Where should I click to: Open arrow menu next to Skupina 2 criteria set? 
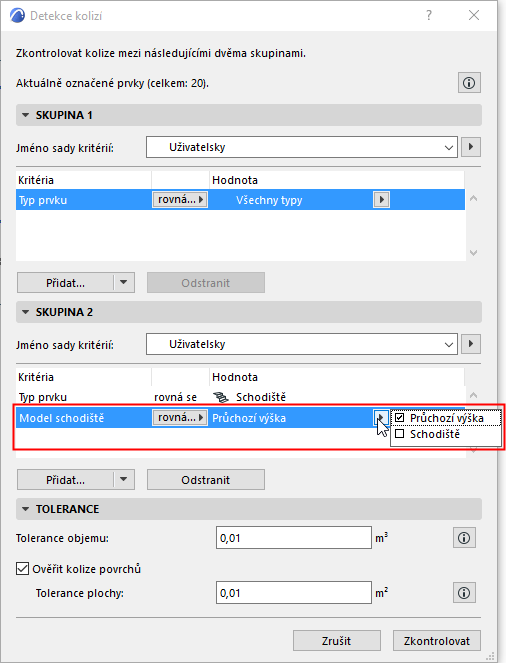click(470, 344)
